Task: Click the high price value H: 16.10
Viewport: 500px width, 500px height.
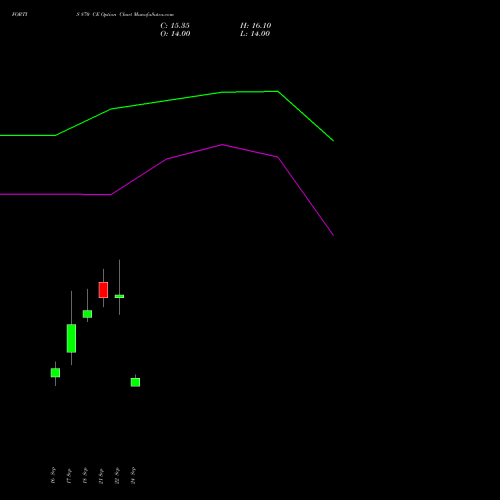Action: point(256,26)
